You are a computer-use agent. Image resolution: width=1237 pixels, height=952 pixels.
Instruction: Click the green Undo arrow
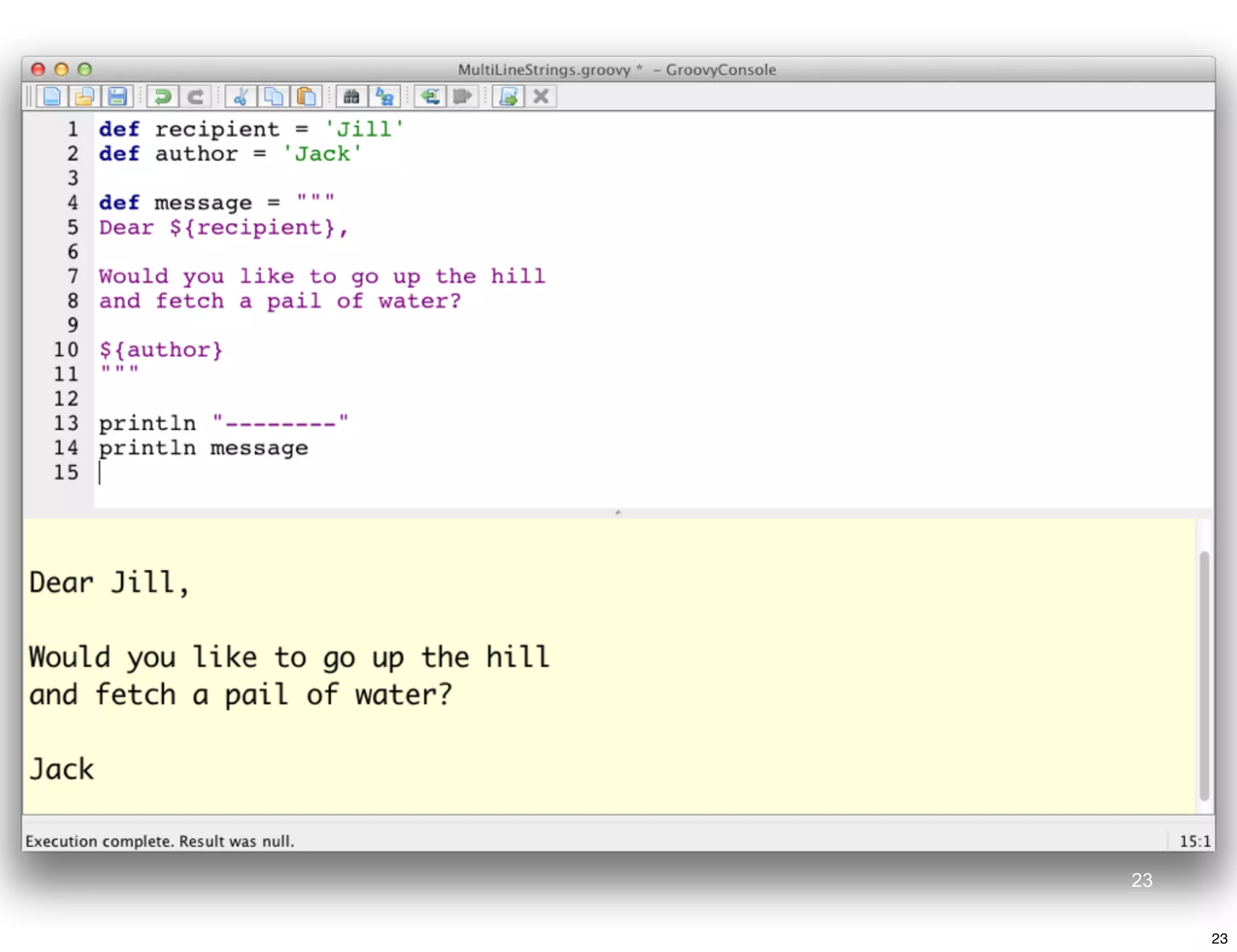point(162,97)
